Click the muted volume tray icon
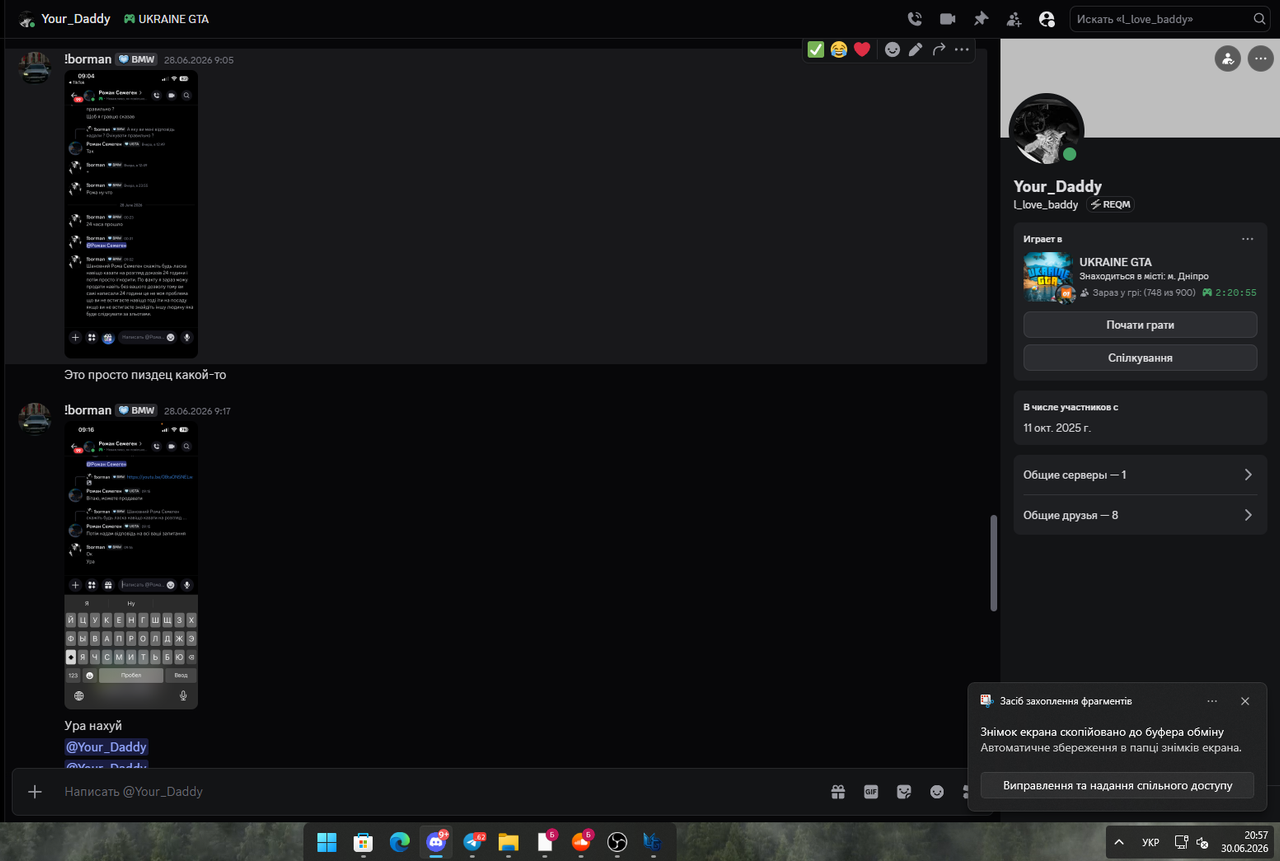The image size is (1280, 861). [1202, 842]
